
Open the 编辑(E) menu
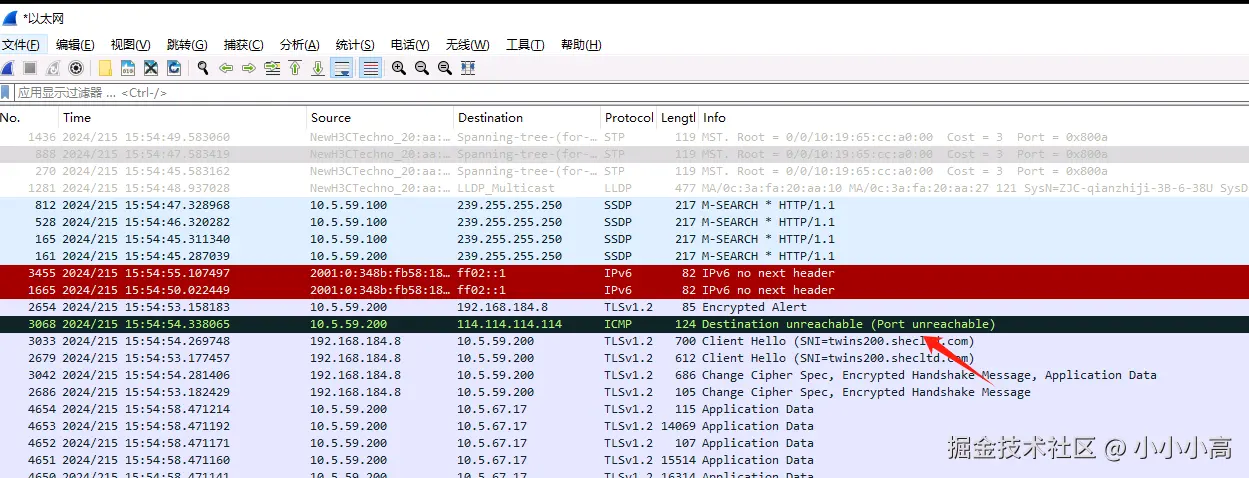pyautogui.click(x=75, y=45)
